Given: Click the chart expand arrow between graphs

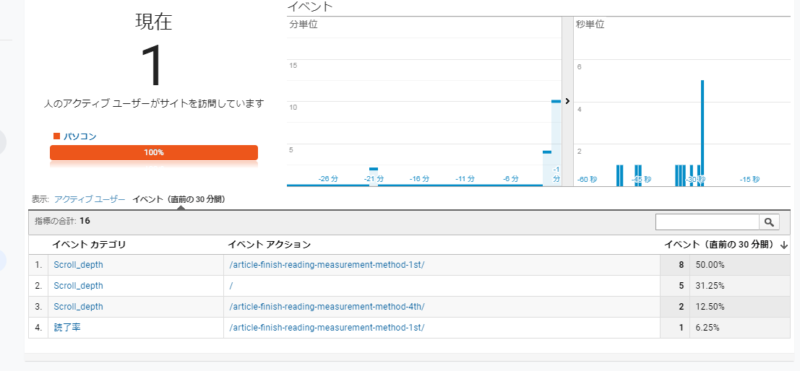Looking at the screenshot, I should (x=567, y=101).
